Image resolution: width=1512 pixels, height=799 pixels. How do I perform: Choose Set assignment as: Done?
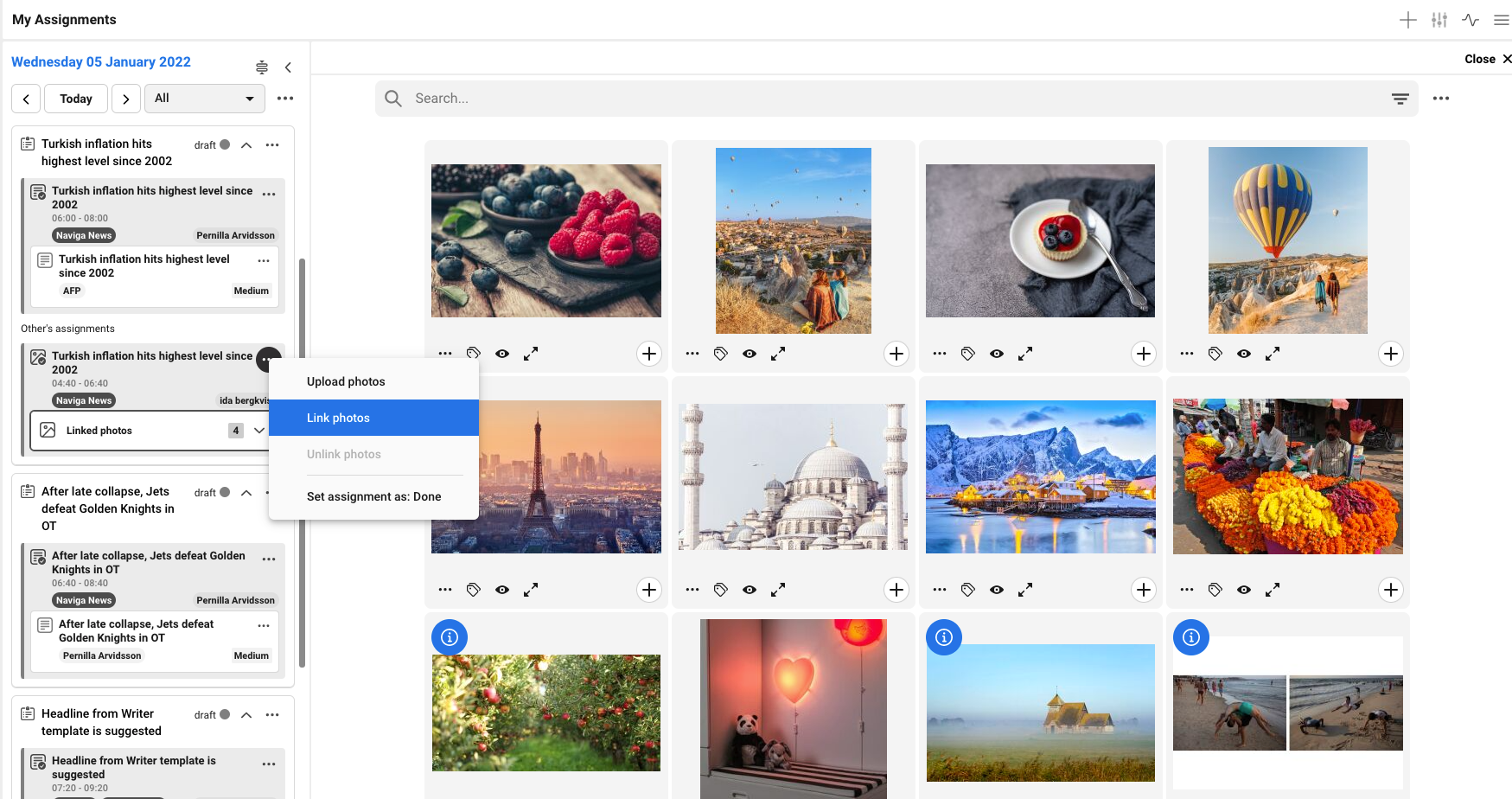pyautogui.click(x=373, y=496)
